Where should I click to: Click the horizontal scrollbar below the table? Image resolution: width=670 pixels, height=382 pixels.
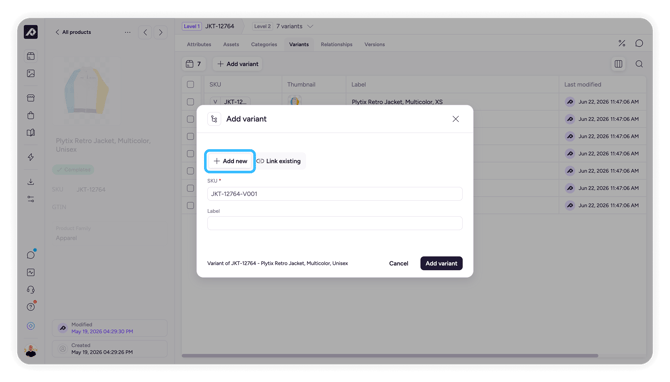390,356
